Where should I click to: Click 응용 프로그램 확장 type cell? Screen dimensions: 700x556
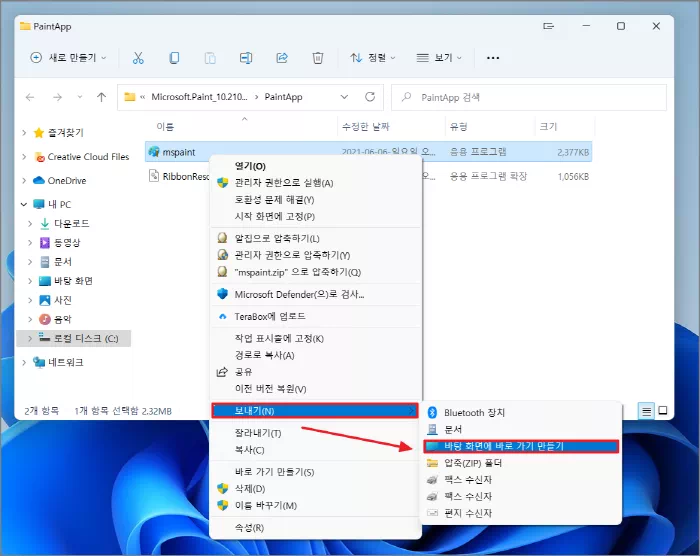click(488, 176)
